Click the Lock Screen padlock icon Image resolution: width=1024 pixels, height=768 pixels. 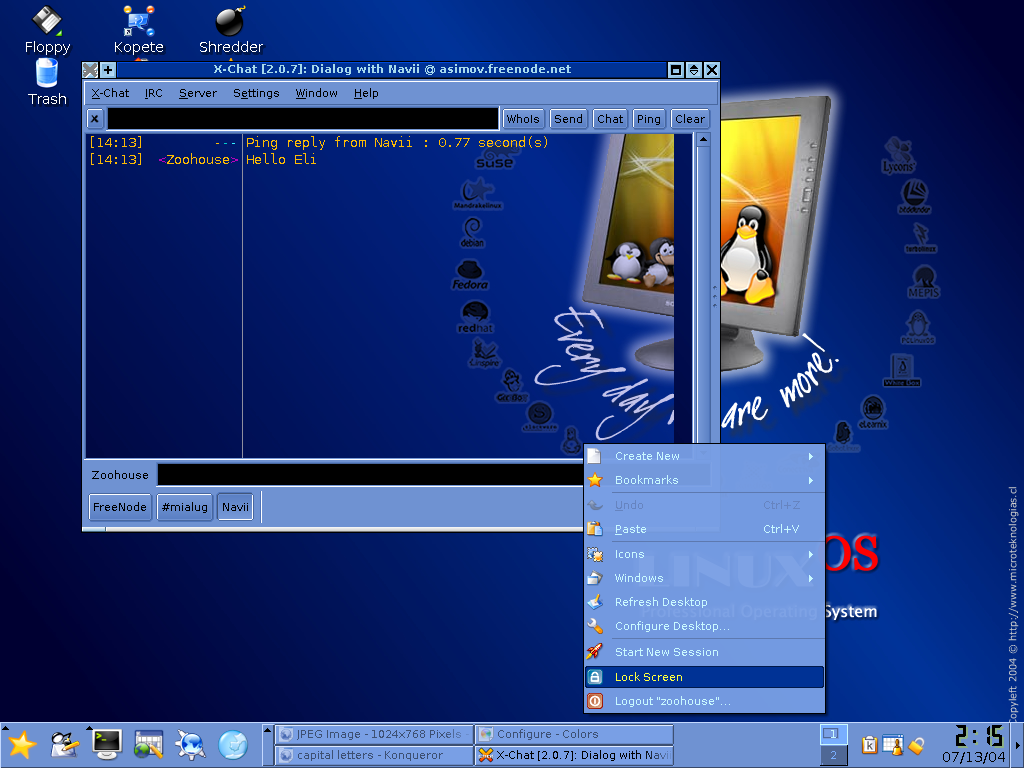click(595, 677)
